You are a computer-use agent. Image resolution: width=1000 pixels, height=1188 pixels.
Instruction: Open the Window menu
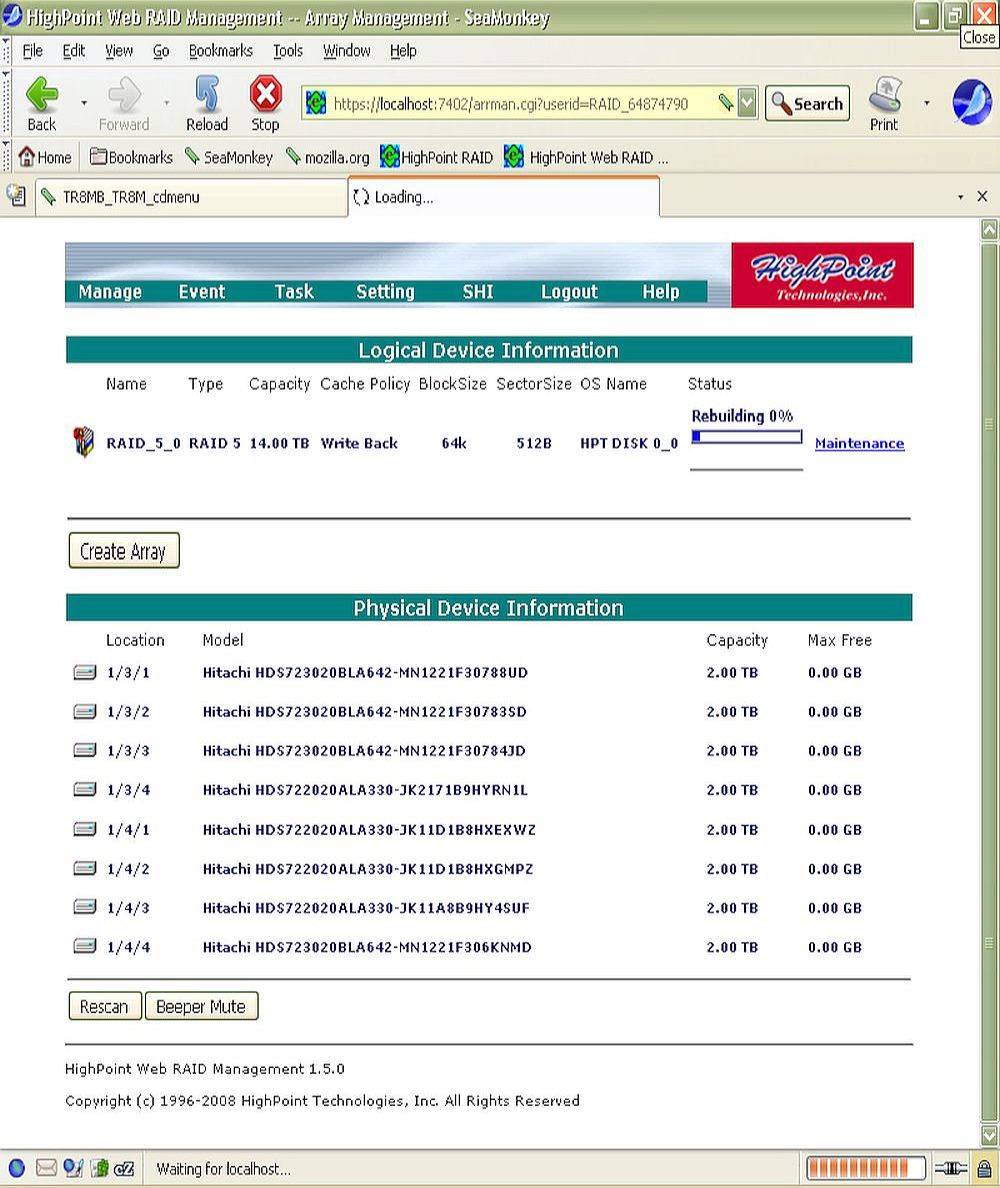[x=346, y=51]
